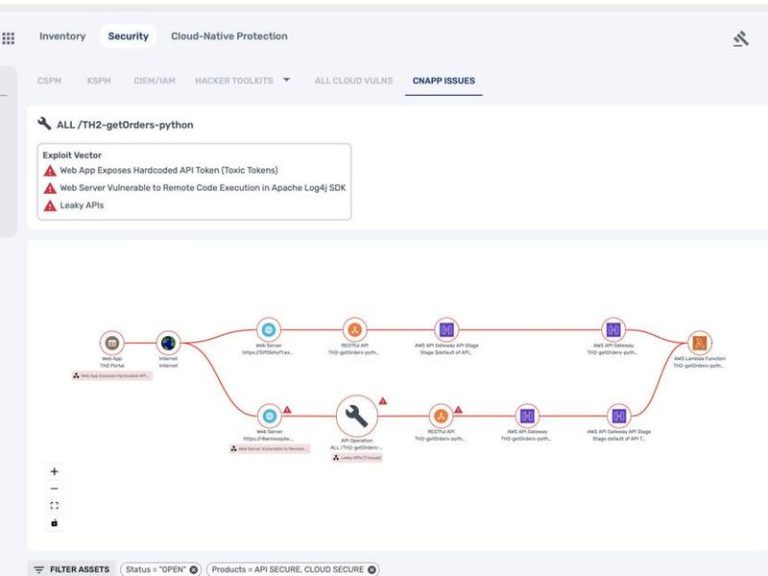The width and height of the screenshot is (768, 576).
Task: Click the filter icon beside FILTER ASSETS
Action: (39, 569)
